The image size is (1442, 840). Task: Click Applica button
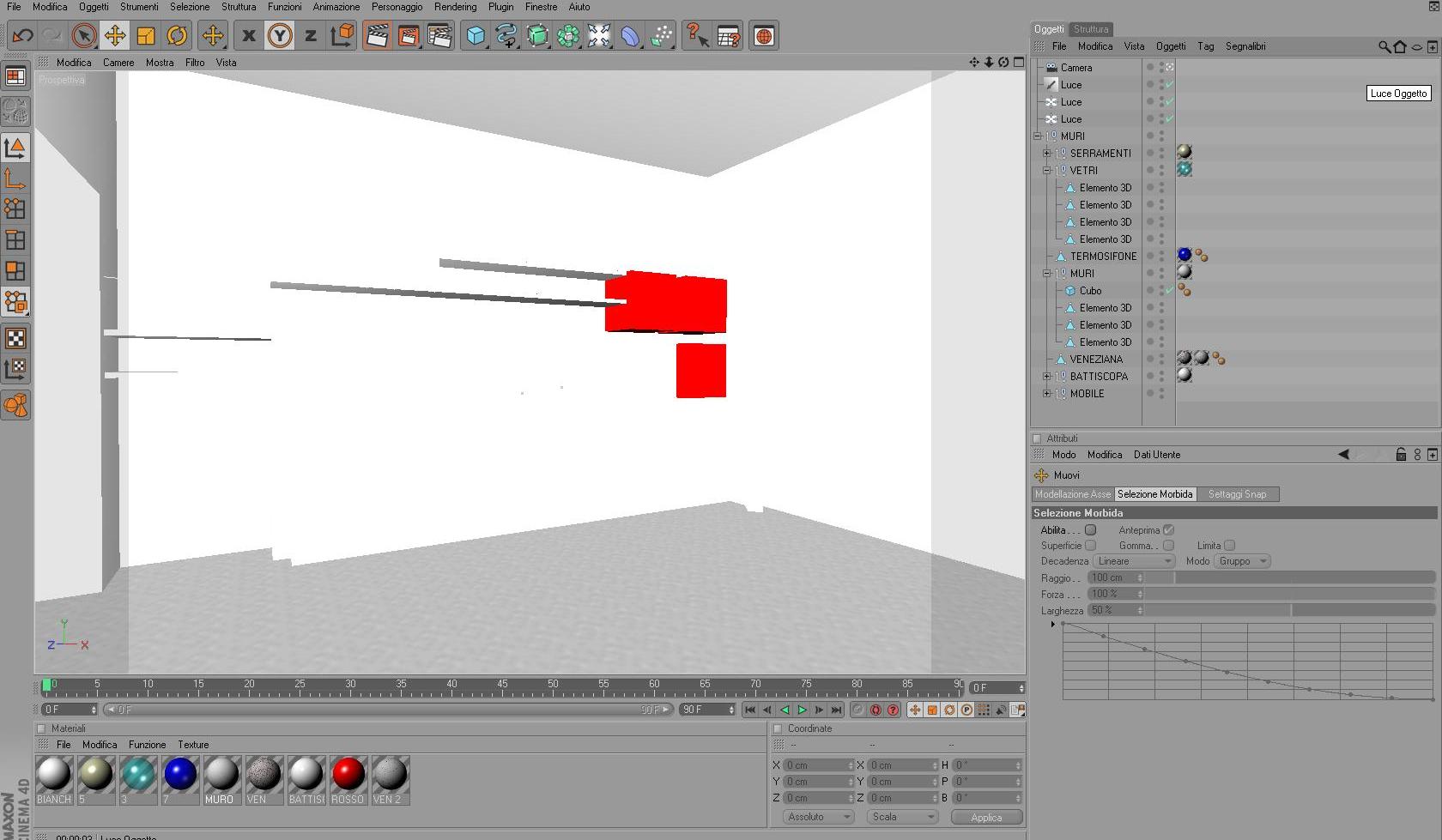tap(986, 818)
